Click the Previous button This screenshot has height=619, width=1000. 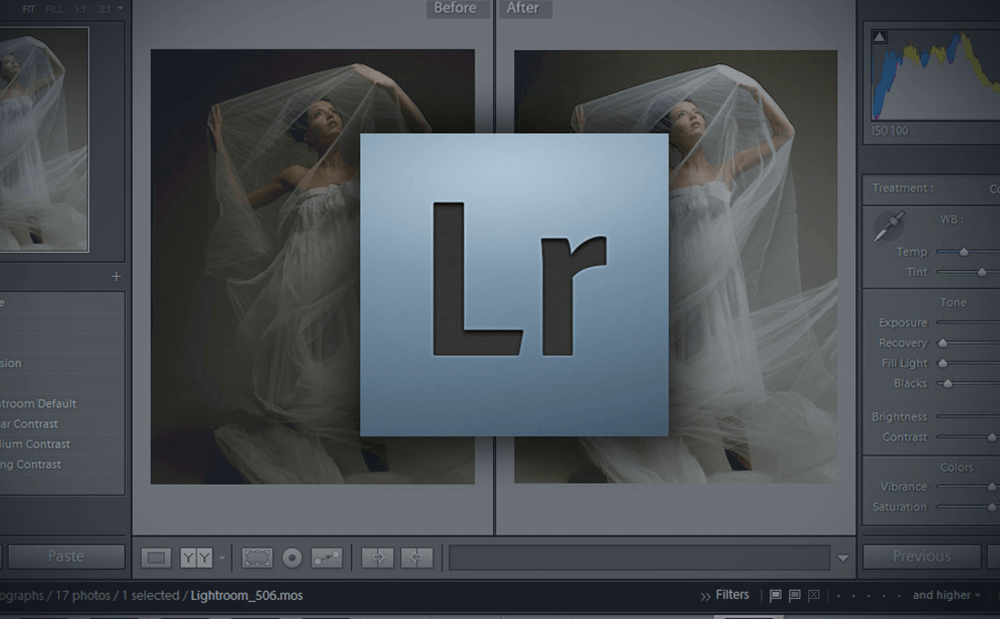click(x=922, y=557)
